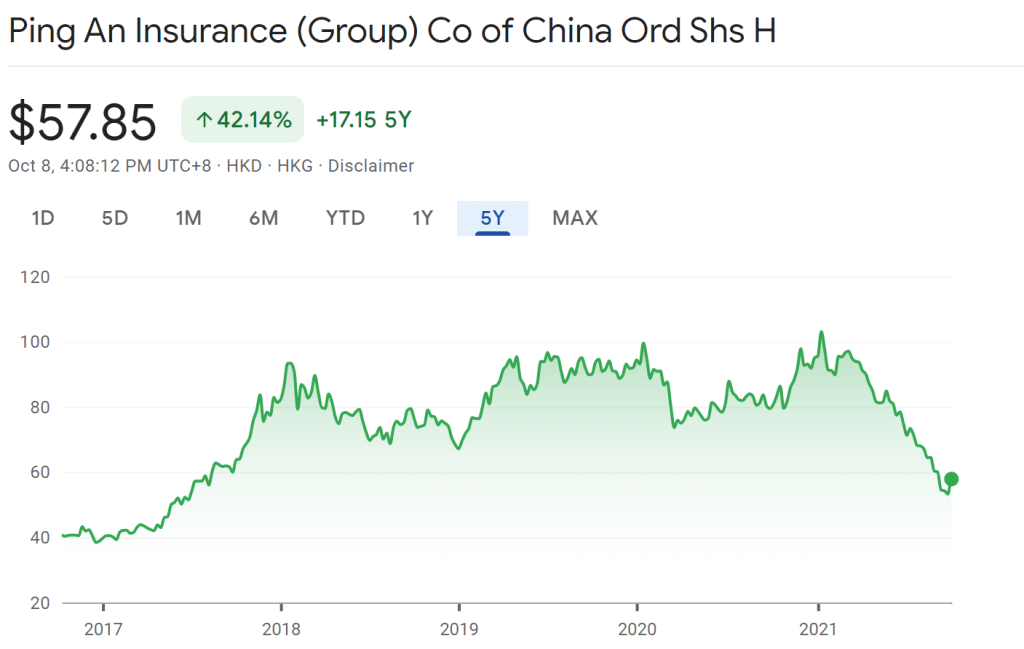Click the 2017 x-axis label
The width and height of the screenshot is (1024, 649).
click(x=103, y=630)
